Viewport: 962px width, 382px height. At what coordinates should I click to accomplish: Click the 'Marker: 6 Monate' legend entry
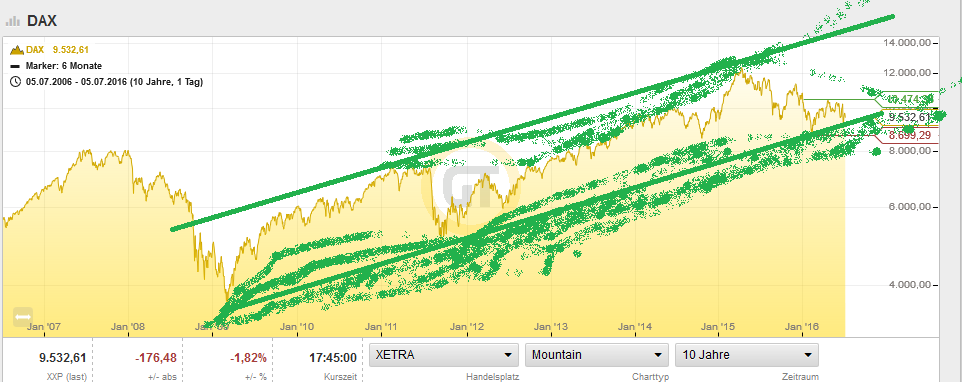[x=64, y=66]
